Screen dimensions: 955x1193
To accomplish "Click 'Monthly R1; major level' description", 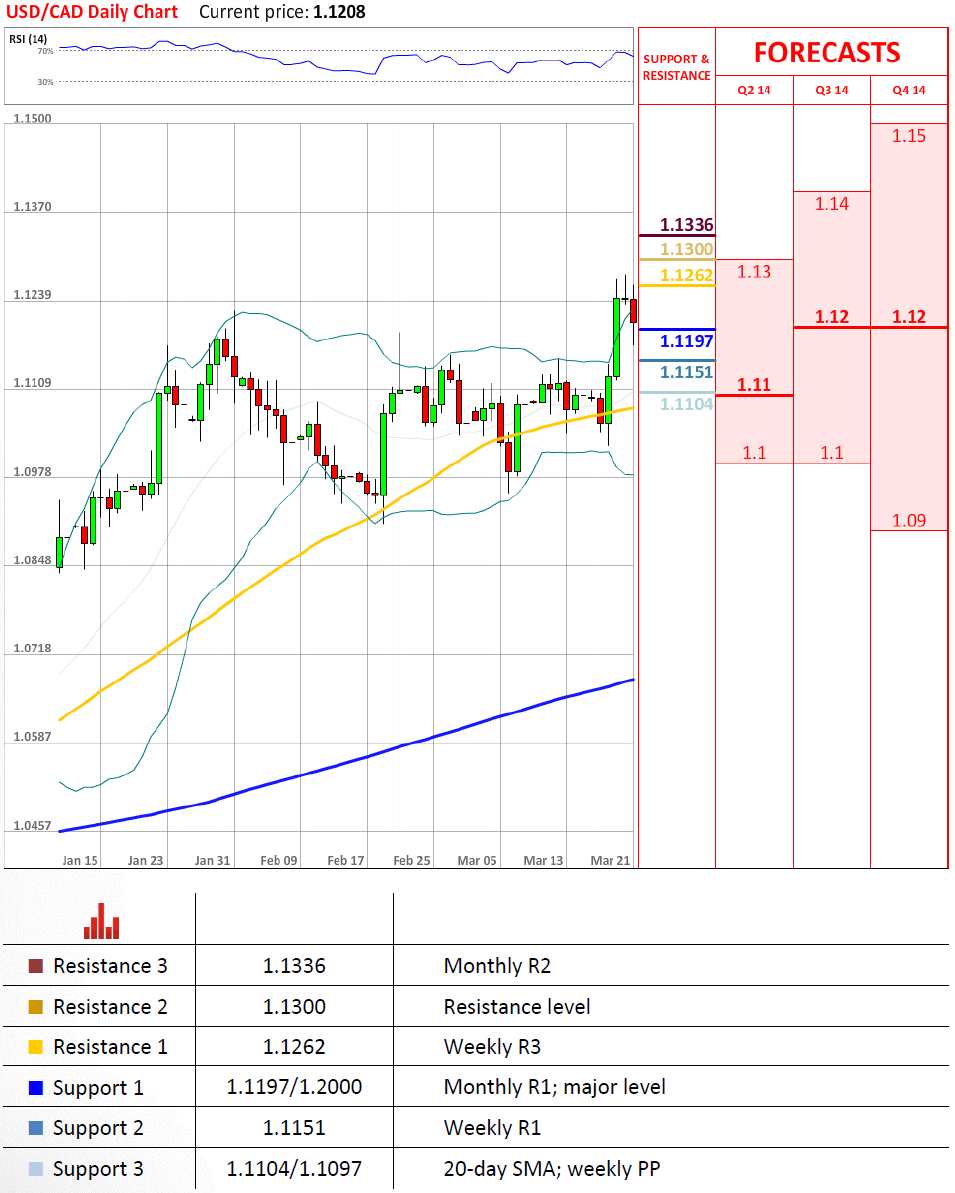I will point(554,1088).
